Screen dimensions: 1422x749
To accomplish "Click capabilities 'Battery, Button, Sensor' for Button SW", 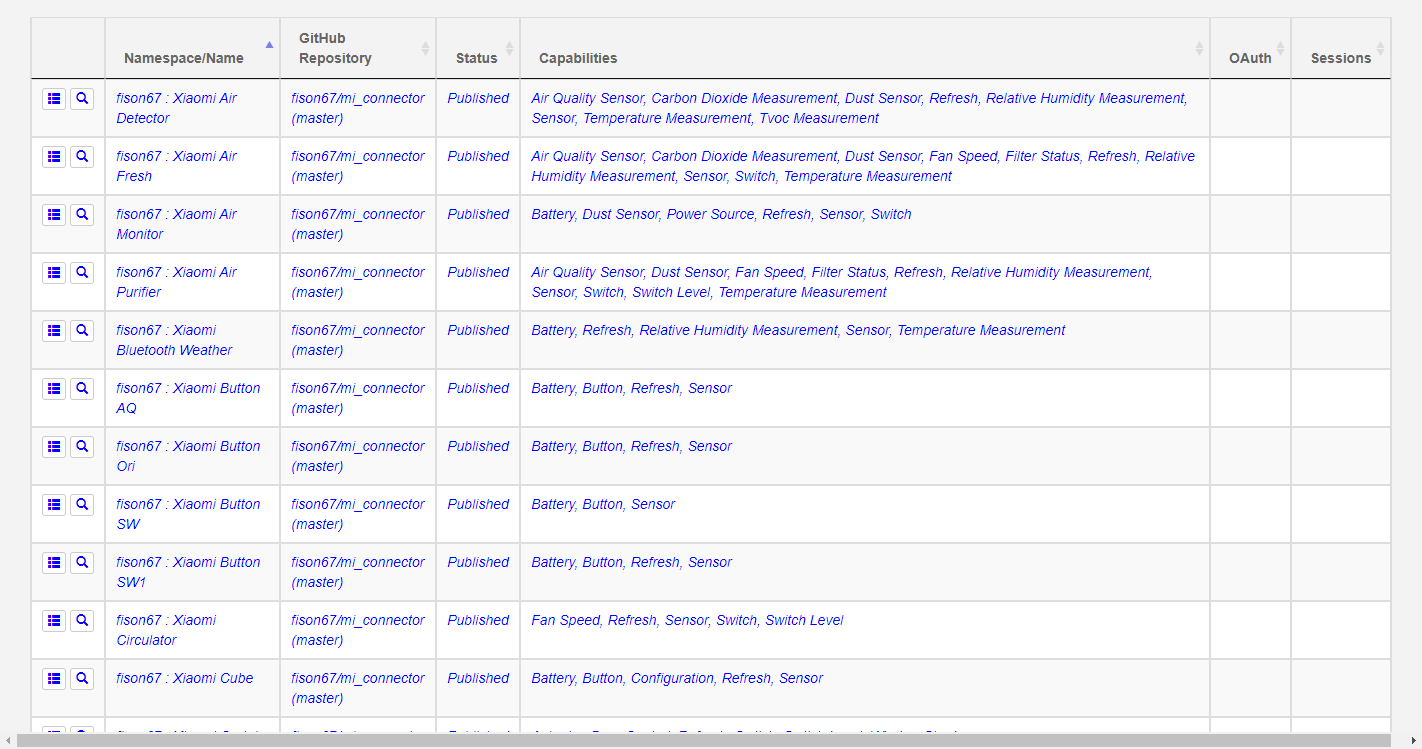I will (603, 504).
